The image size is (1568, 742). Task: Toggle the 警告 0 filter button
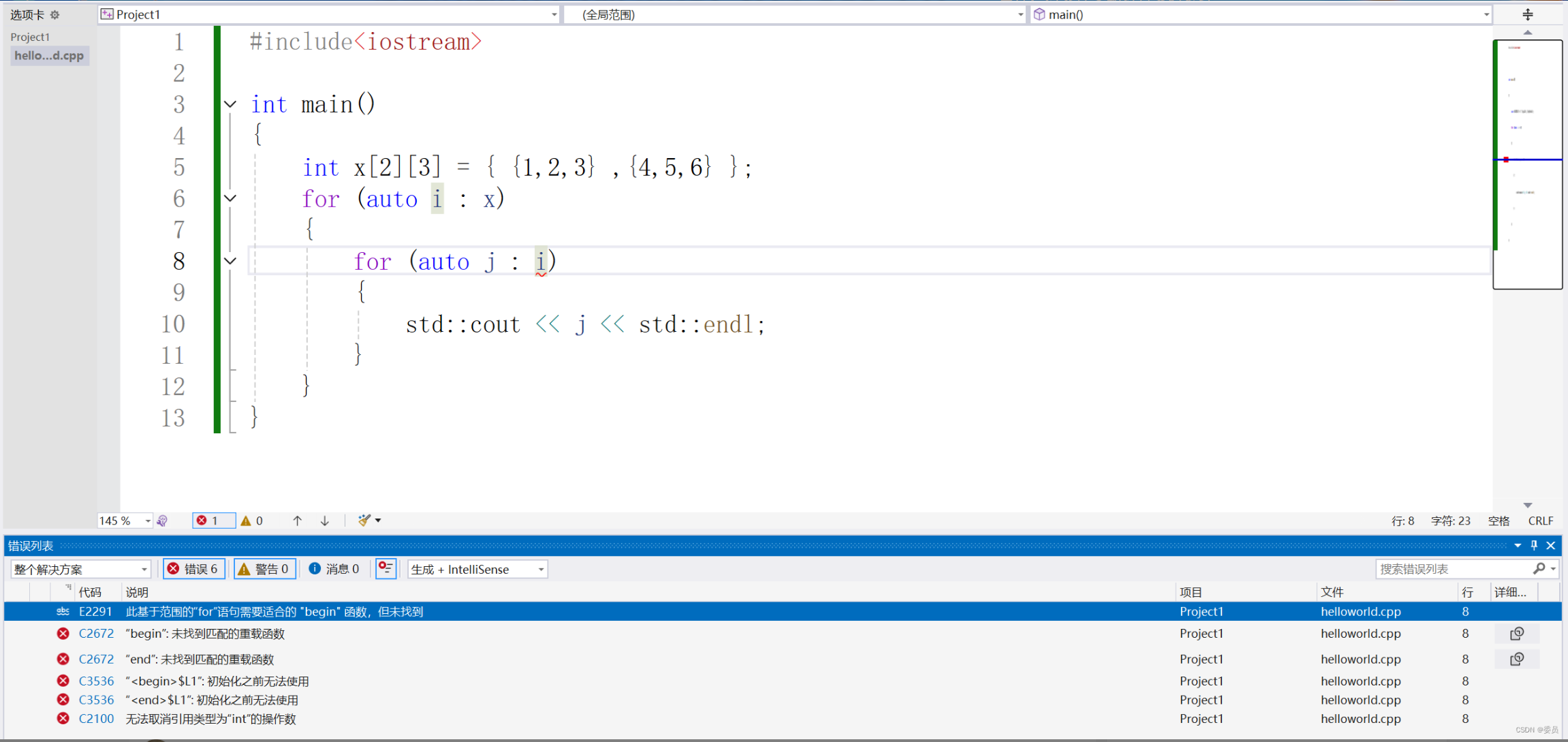point(264,568)
